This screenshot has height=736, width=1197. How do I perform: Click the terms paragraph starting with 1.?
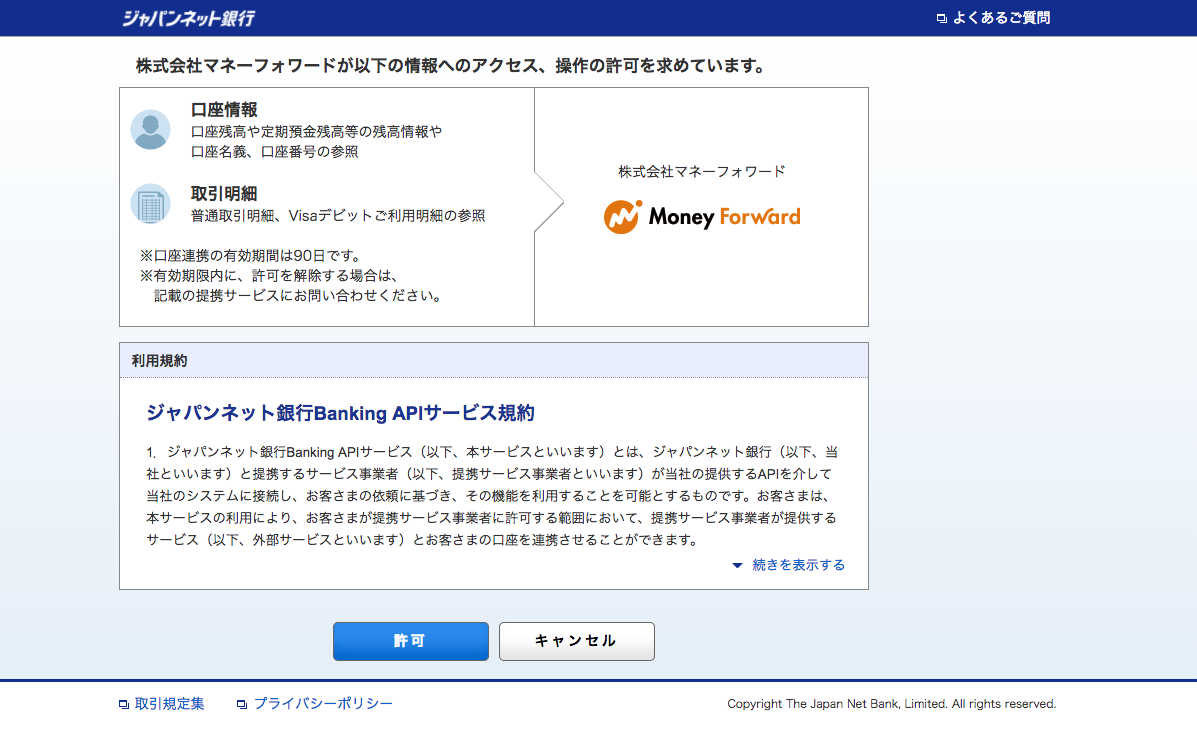(x=492, y=496)
